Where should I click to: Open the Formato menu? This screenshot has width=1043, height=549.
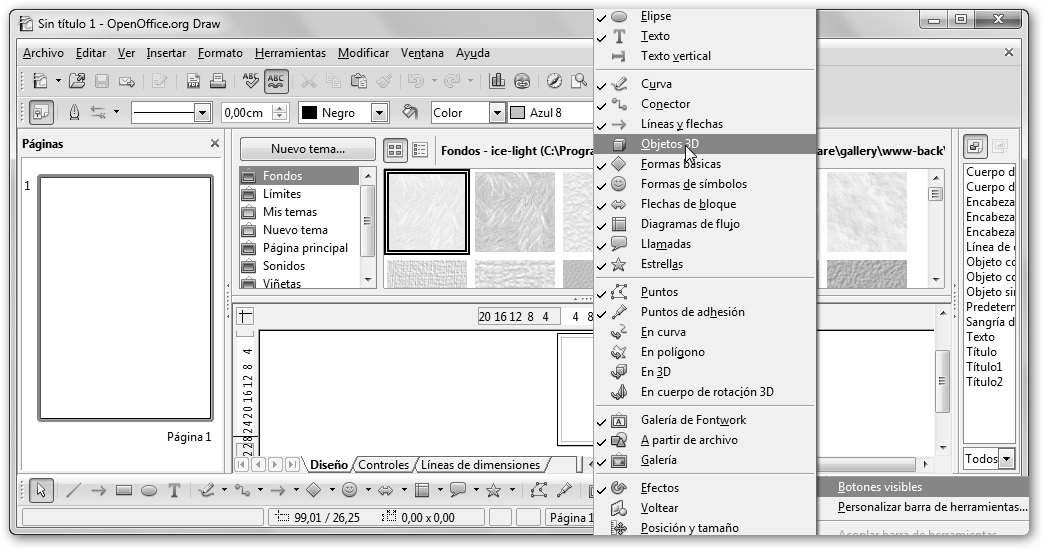[220, 53]
